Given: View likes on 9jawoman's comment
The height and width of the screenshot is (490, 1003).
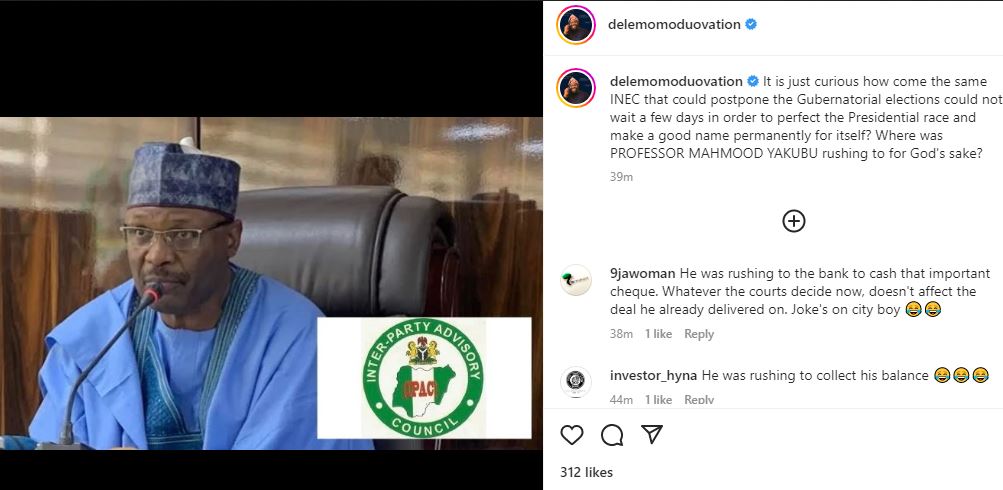Looking at the screenshot, I should pos(658,334).
